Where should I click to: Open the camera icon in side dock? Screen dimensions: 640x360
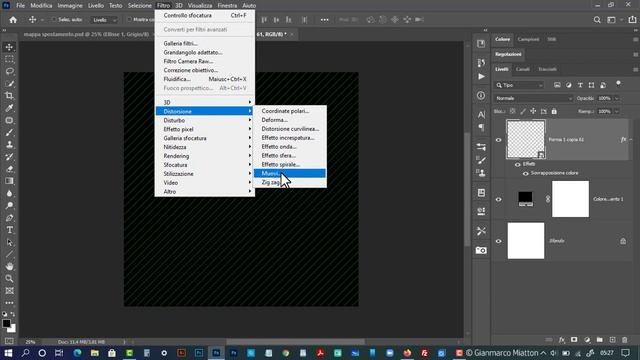pyautogui.click(x=481, y=250)
